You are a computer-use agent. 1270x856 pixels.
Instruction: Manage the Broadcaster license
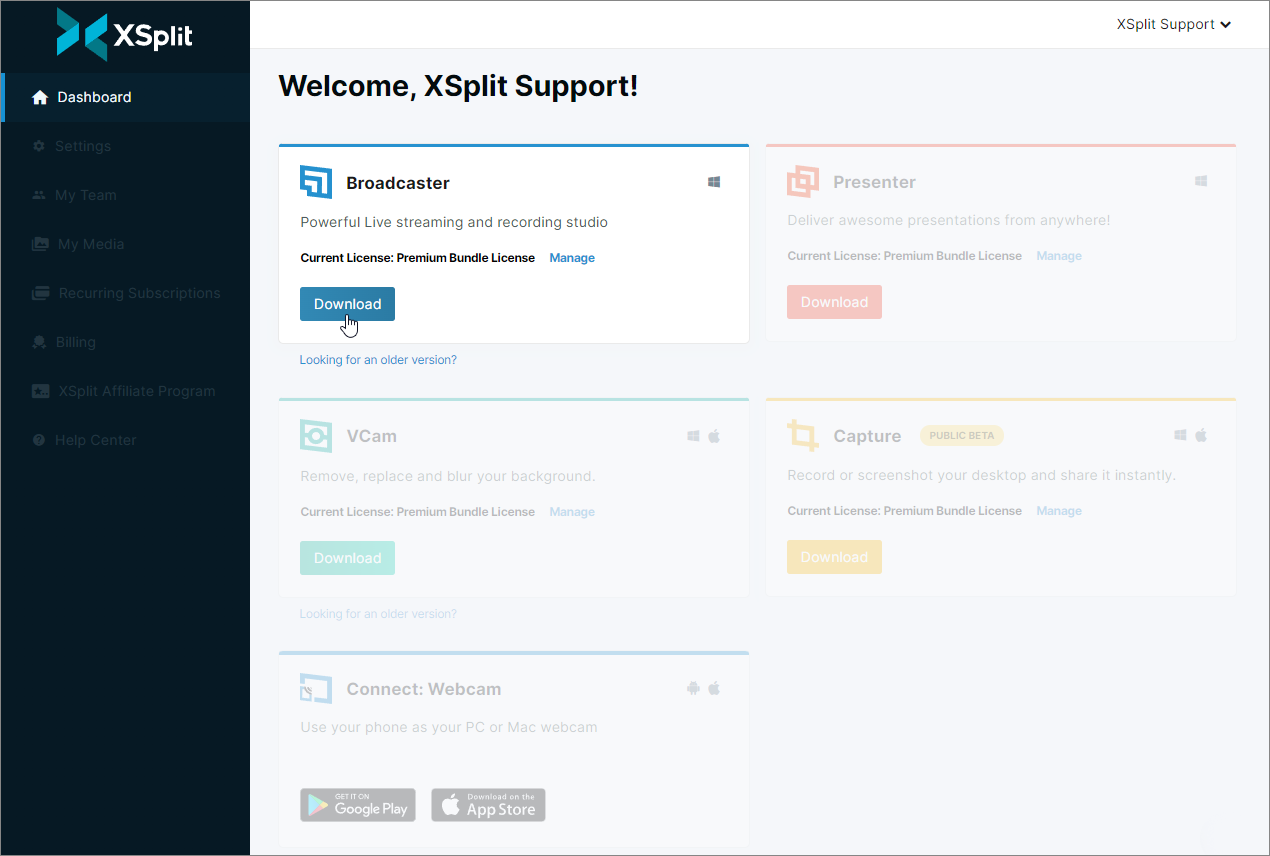pyautogui.click(x=572, y=258)
